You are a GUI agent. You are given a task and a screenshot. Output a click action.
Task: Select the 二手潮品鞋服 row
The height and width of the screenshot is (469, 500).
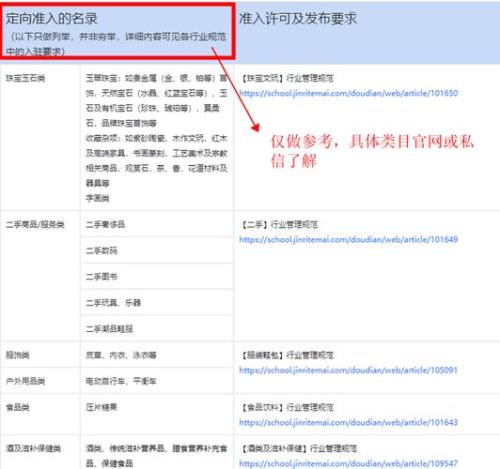(x=157, y=329)
